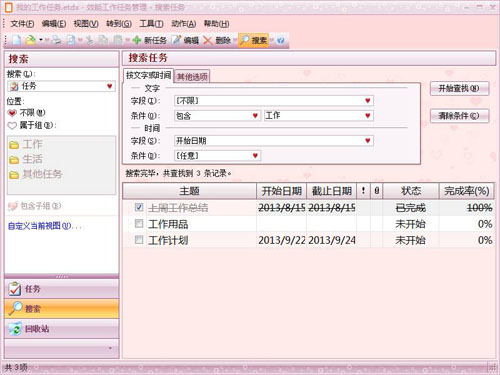This screenshot has width=500, height=375.
Task: Click the green plus New Task icon
Action: coord(137,40)
